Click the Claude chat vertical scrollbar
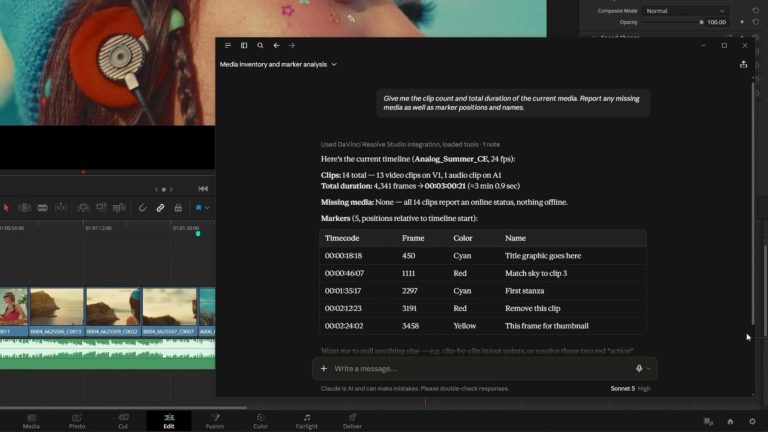Viewport: 768px width, 432px height. point(753,204)
